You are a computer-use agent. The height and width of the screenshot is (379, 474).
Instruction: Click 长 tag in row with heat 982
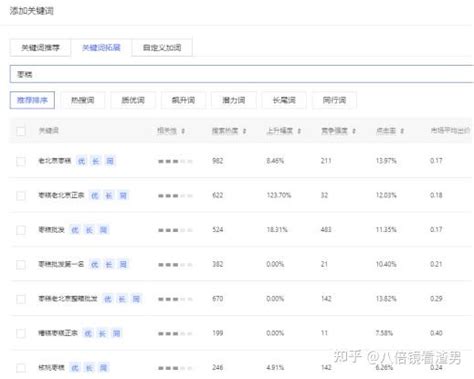click(96, 161)
